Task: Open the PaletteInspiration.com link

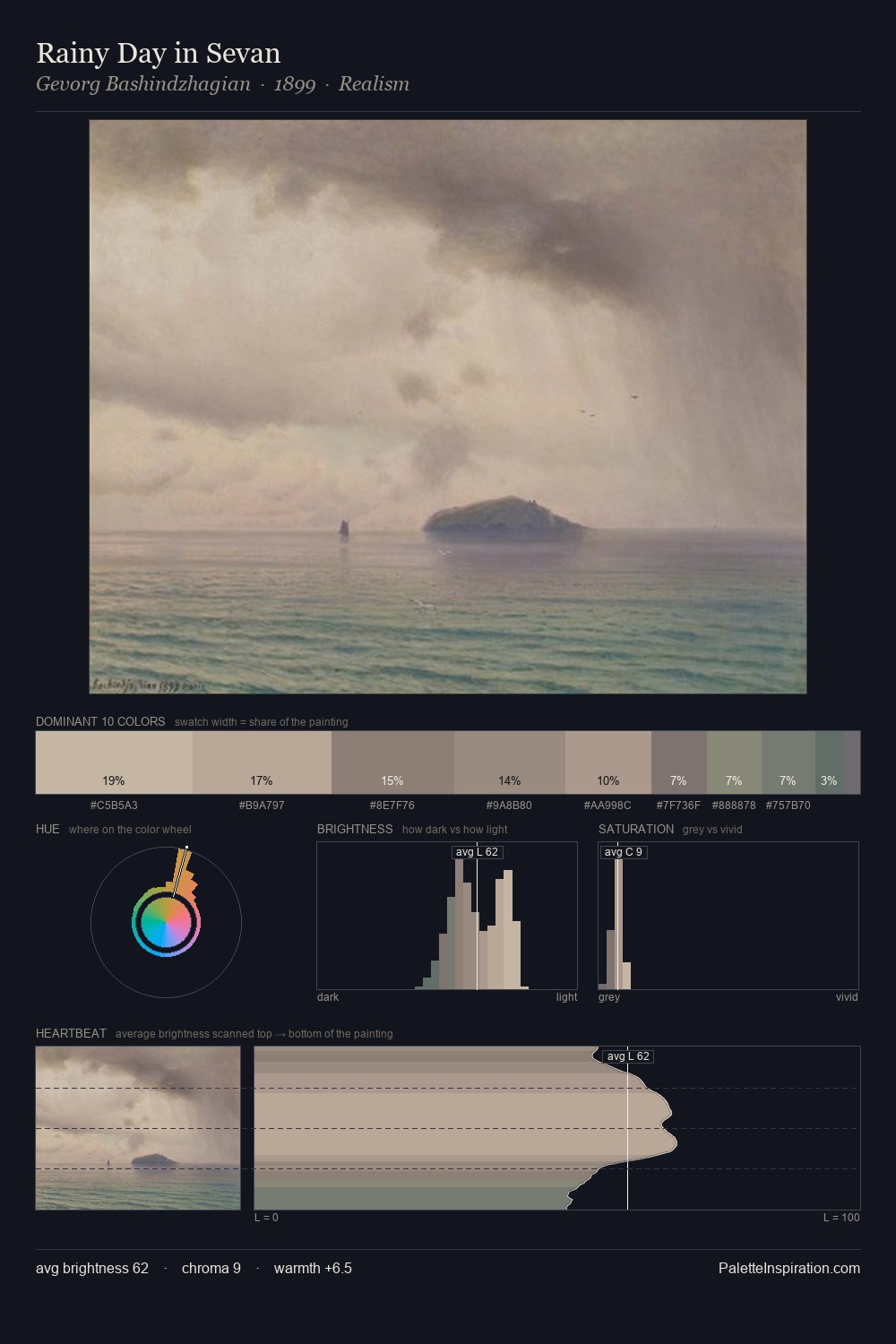Action: click(789, 1269)
